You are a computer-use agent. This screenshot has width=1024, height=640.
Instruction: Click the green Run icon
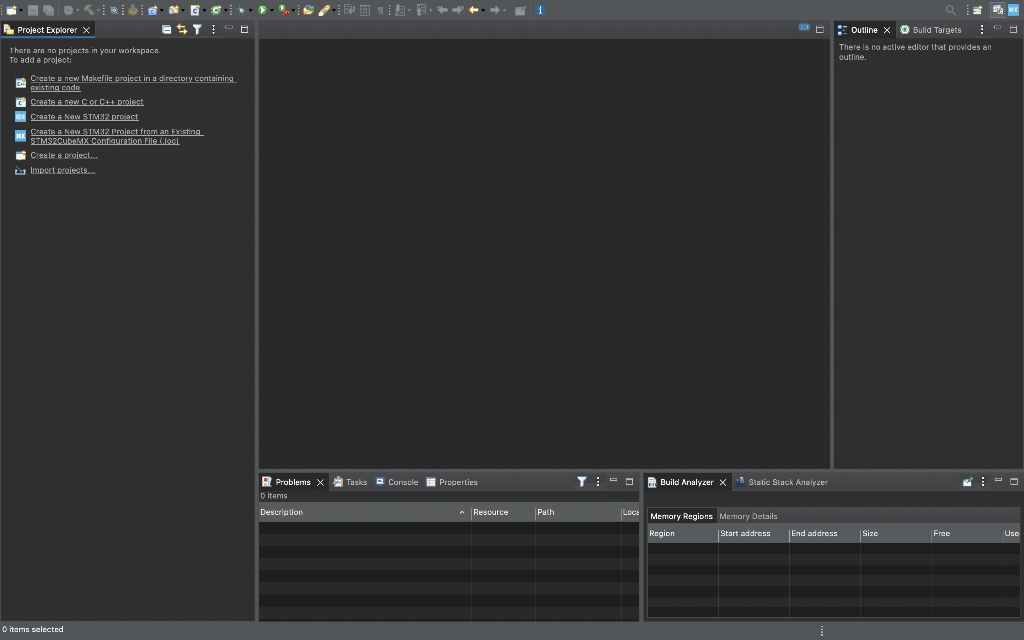click(262, 10)
